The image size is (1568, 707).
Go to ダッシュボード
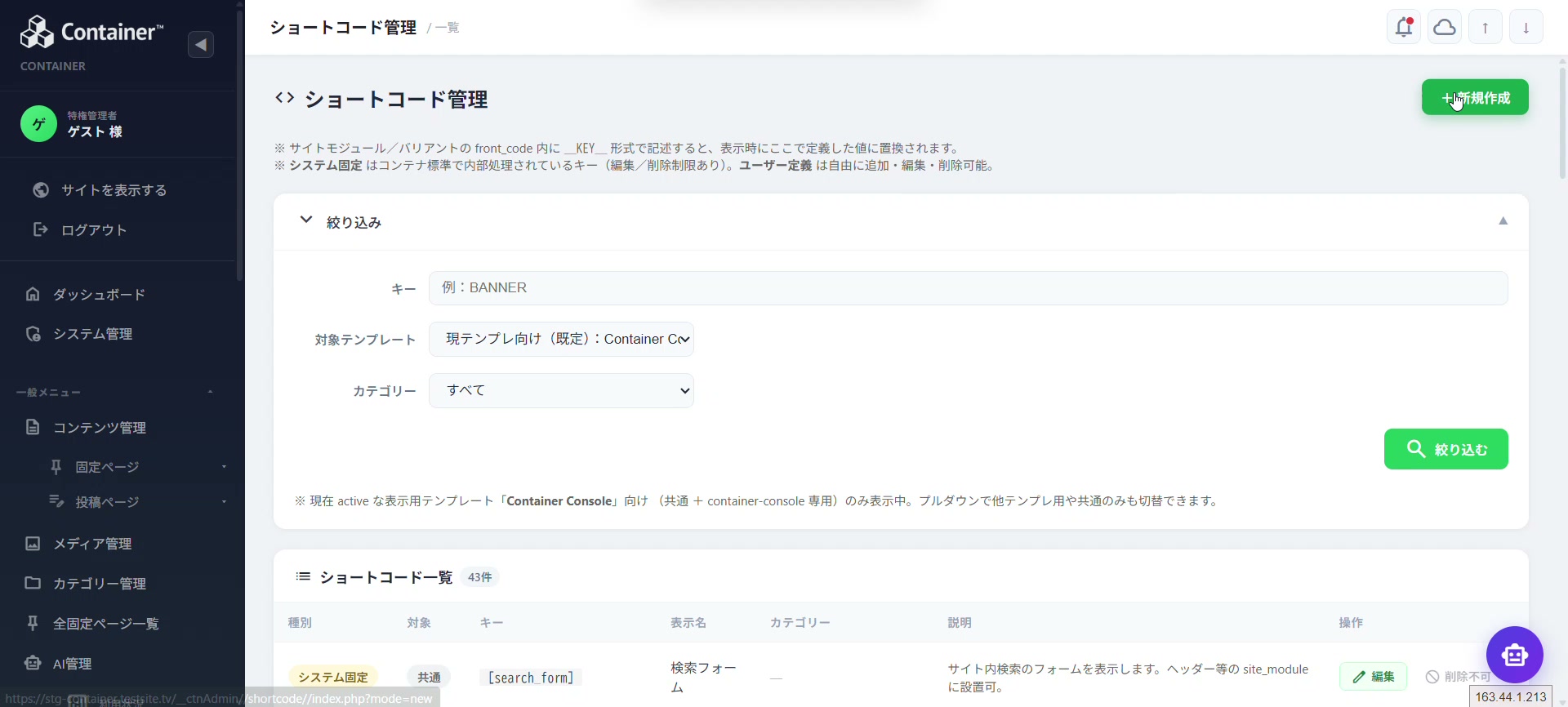tap(100, 295)
